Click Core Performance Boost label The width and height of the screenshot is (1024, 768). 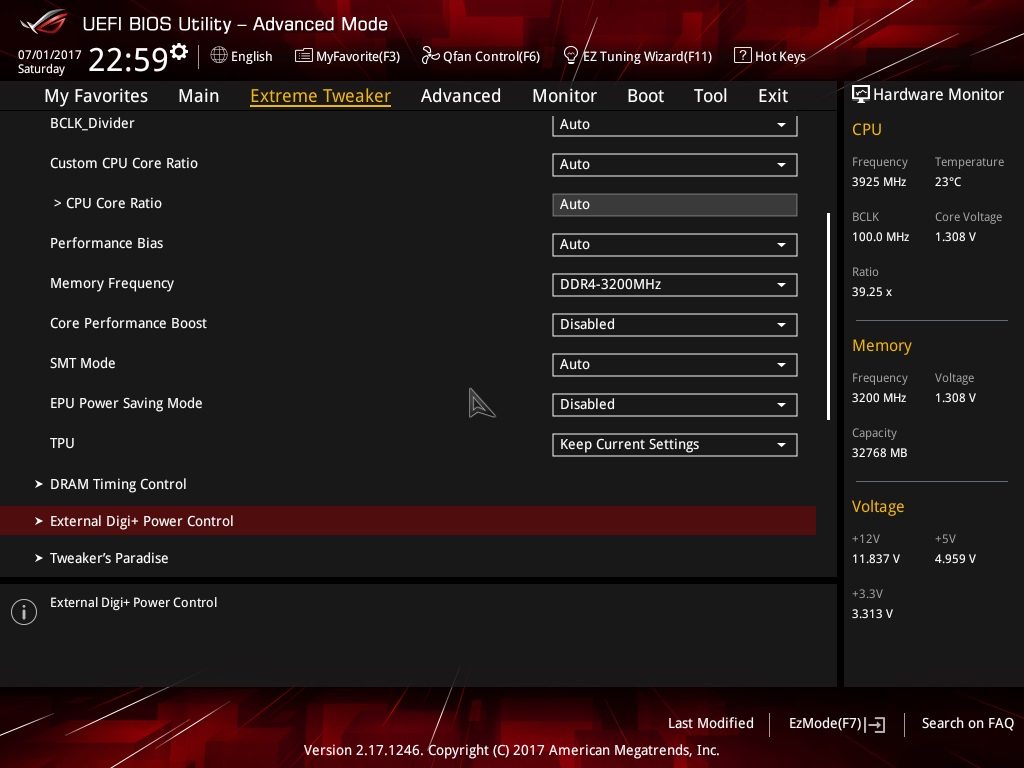(x=128, y=323)
